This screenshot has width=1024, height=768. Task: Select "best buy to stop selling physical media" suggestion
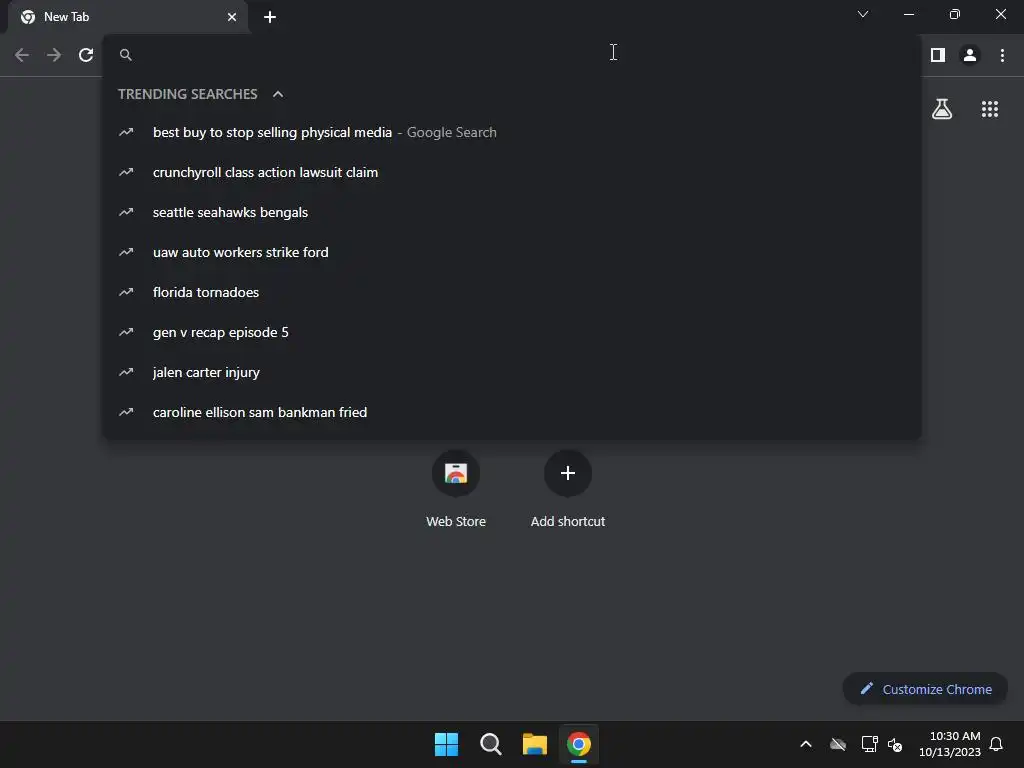[x=512, y=133]
